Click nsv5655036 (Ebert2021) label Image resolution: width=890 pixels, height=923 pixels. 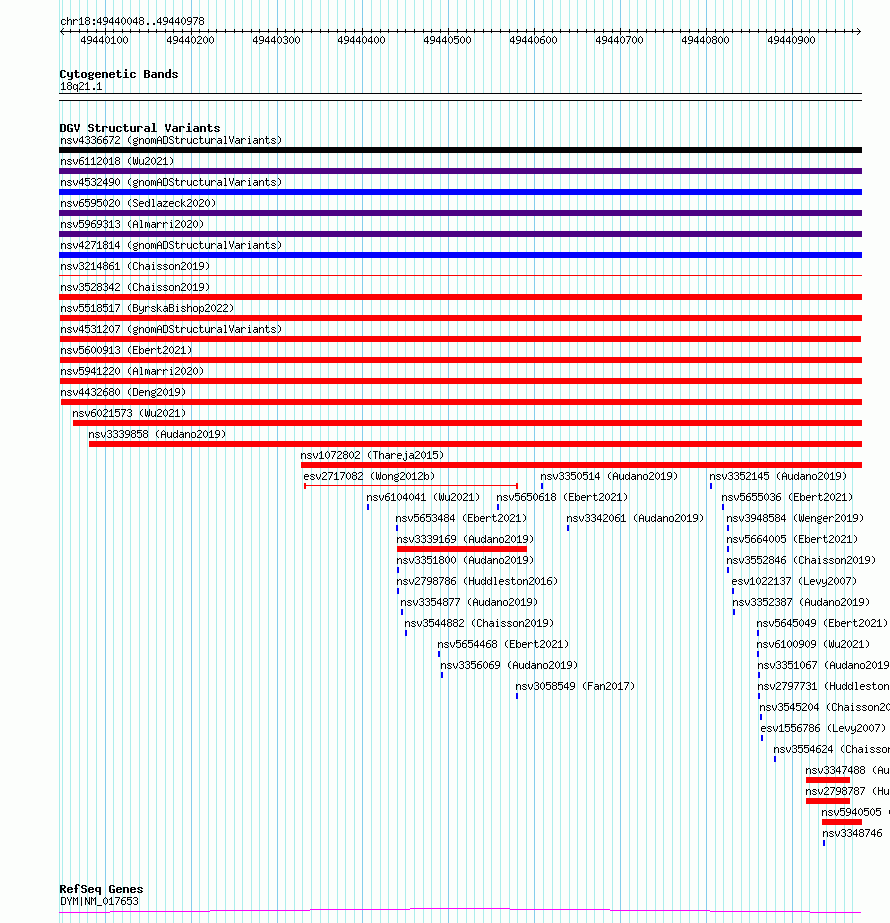[x=787, y=497]
